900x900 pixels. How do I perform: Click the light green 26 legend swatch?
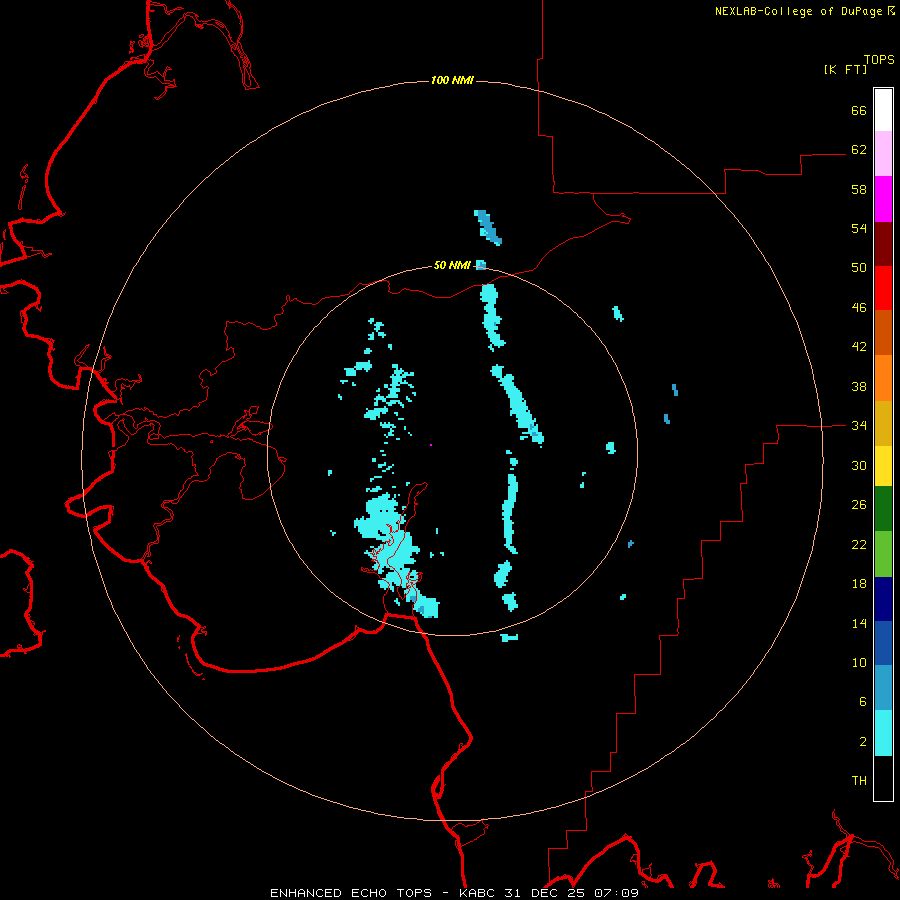pos(883,554)
